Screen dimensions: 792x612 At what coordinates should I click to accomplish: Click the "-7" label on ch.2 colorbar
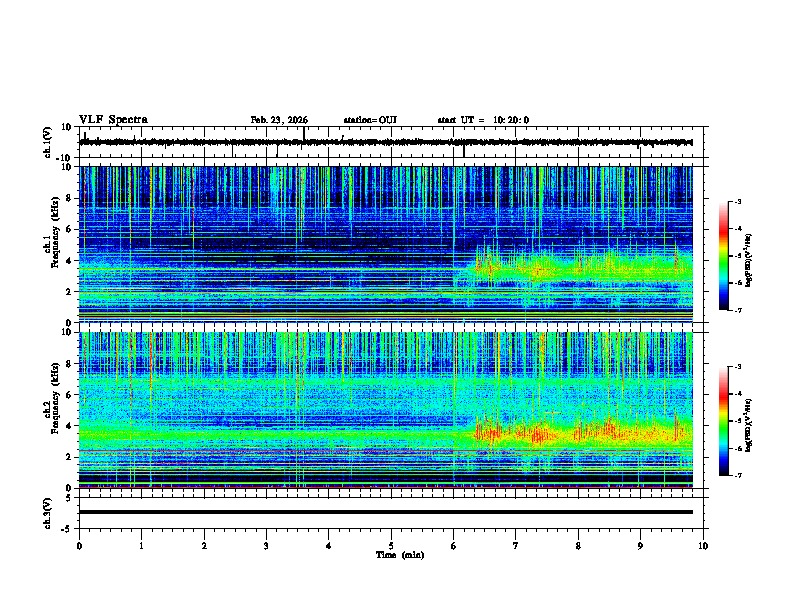tap(737, 476)
